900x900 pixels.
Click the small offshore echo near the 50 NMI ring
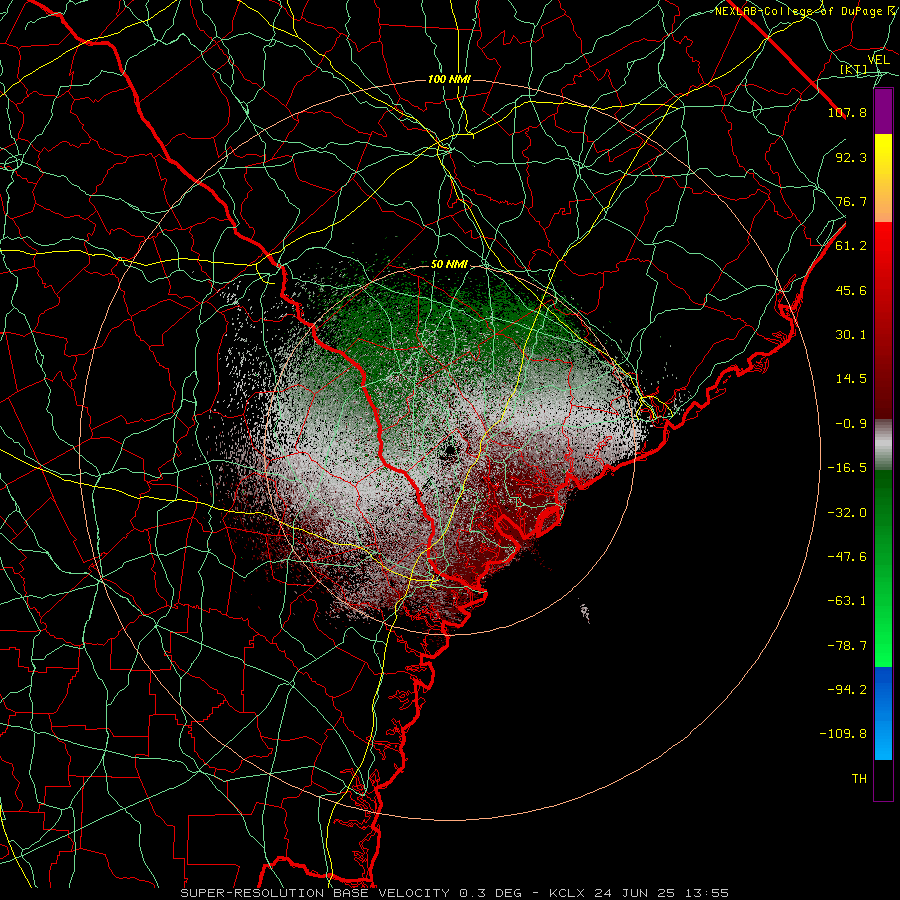point(585,612)
